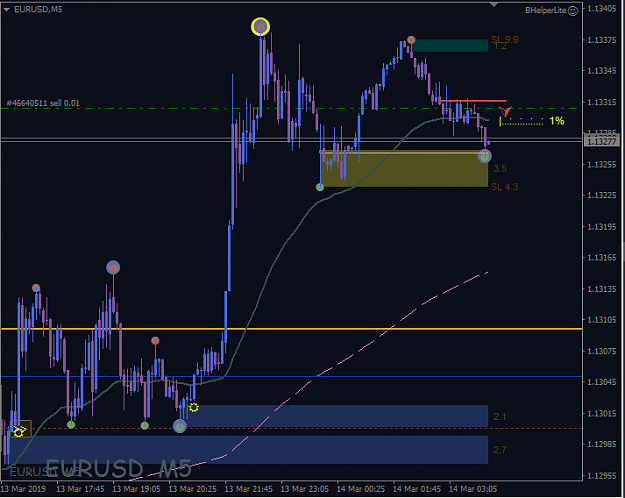Click the bottom-left gear icon with white arrow
Screen dimensions: 625x498
[x=19, y=431]
